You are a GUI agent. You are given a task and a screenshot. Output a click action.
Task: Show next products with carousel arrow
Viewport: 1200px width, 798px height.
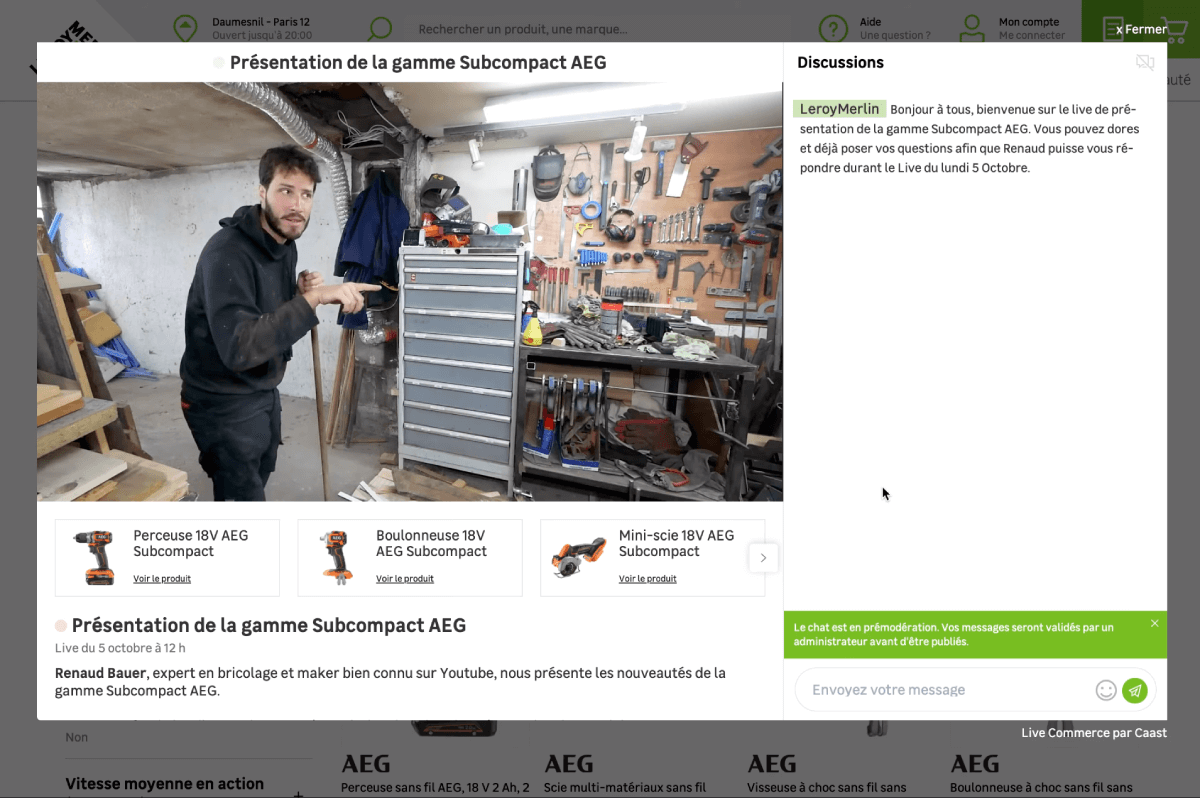click(763, 558)
